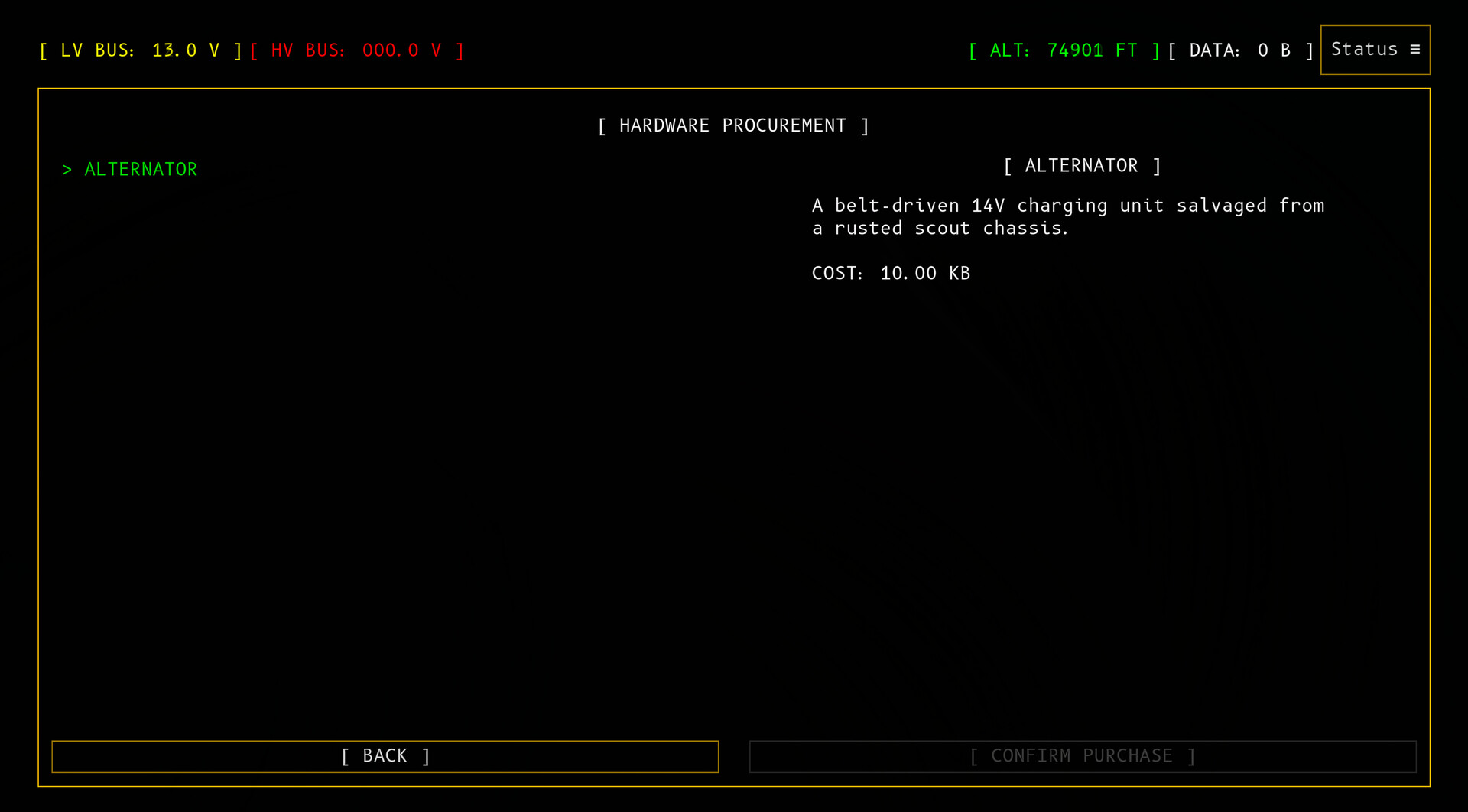Click the green arrow cursor before ALTERNATOR
This screenshot has height=812, width=1468.
pyautogui.click(x=67, y=170)
